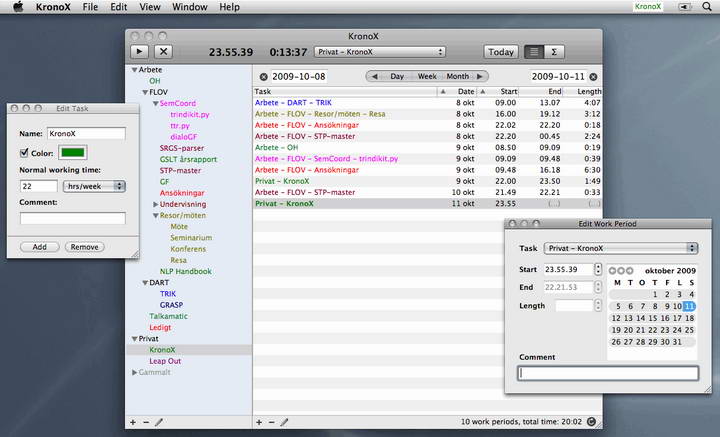Open the Edit menu in menu bar

click(119, 7)
